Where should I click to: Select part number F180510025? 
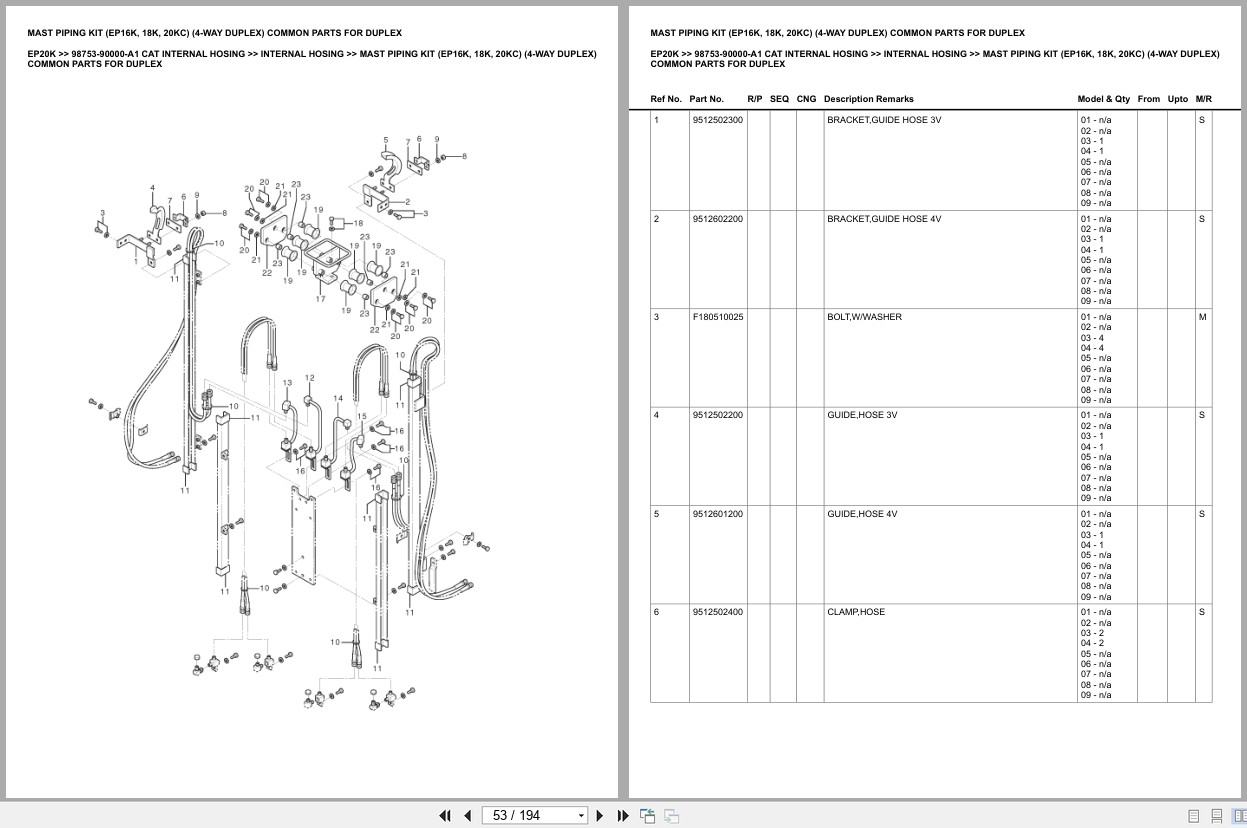[718, 317]
